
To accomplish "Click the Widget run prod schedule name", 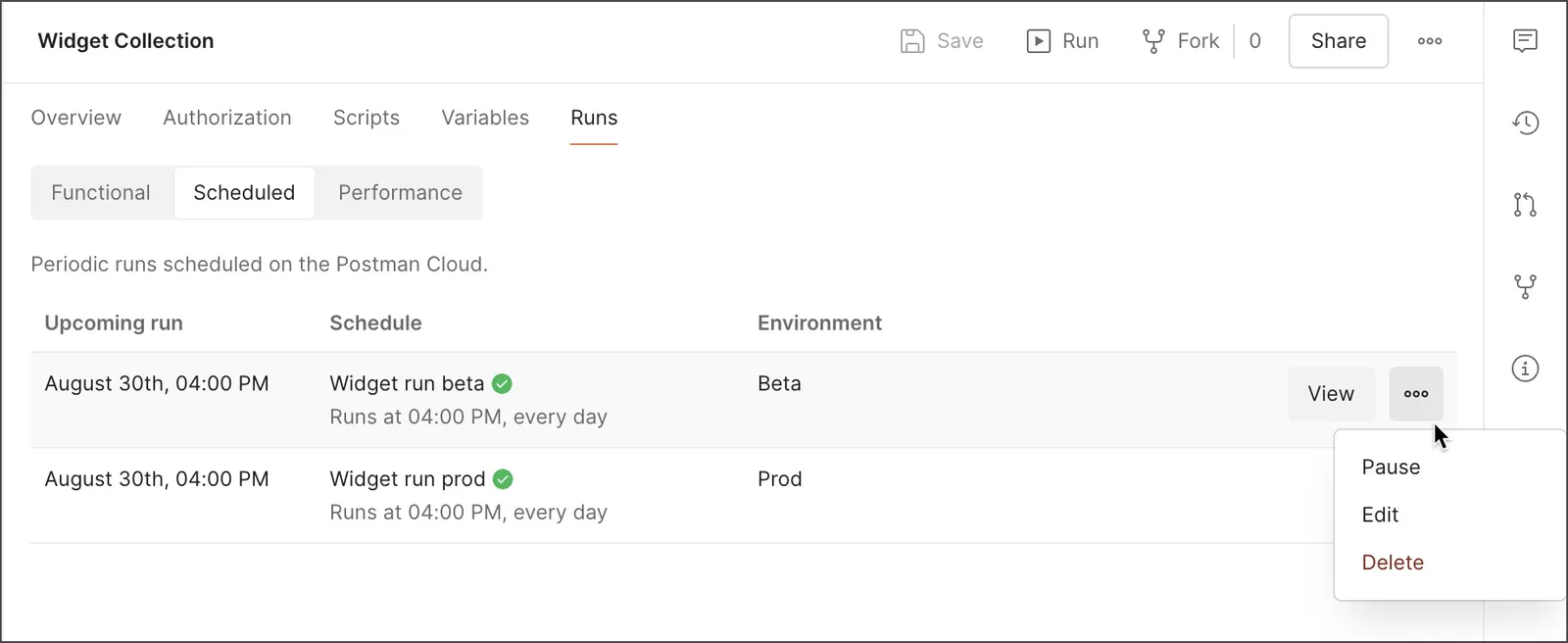I will click(x=408, y=479).
